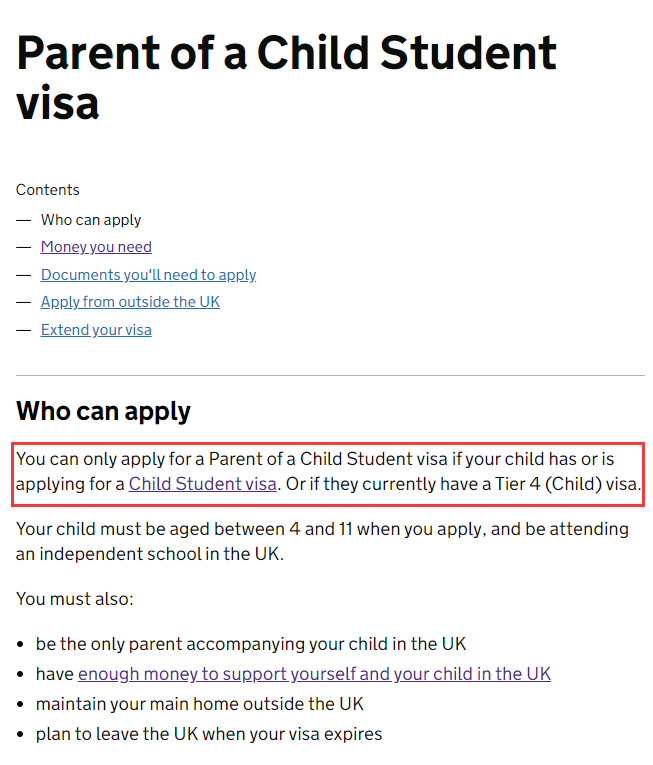Go to 'Documents you'll need to apply' section
Screen dimensions: 653x765
coord(148,275)
